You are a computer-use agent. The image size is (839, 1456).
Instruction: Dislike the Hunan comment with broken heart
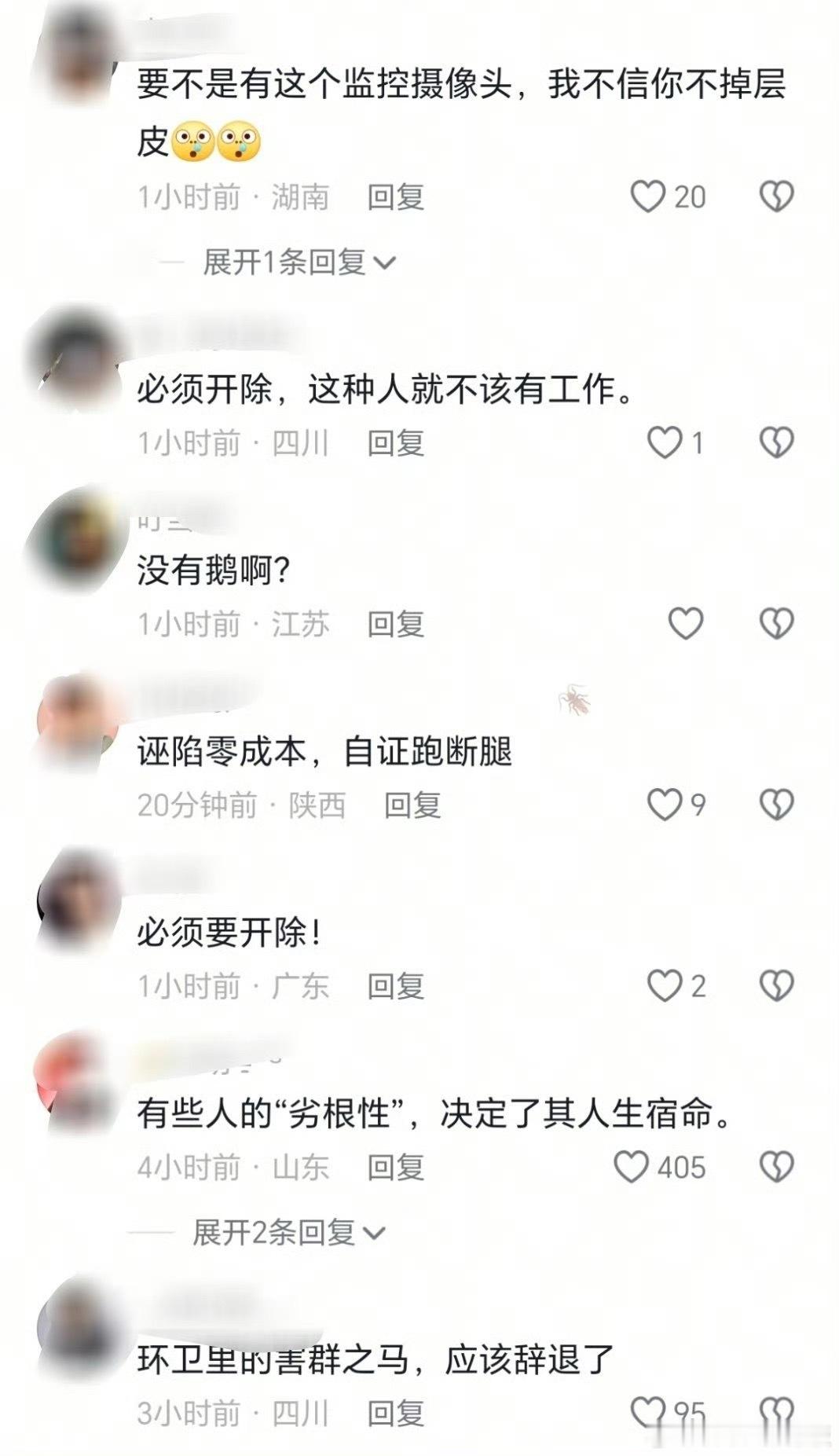click(776, 196)
